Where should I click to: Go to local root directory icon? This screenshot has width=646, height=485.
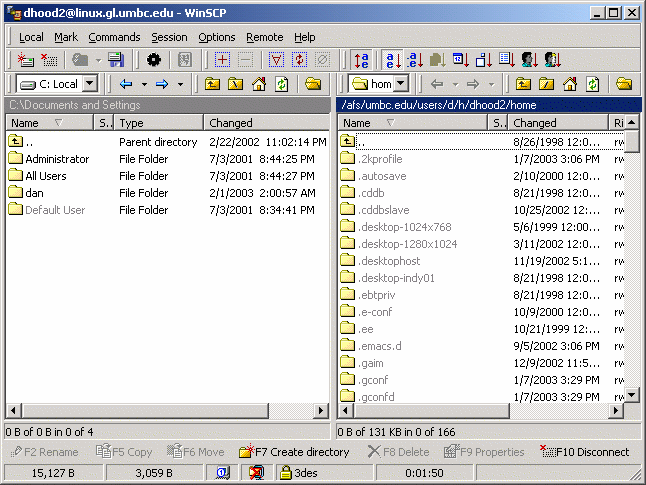236,84
